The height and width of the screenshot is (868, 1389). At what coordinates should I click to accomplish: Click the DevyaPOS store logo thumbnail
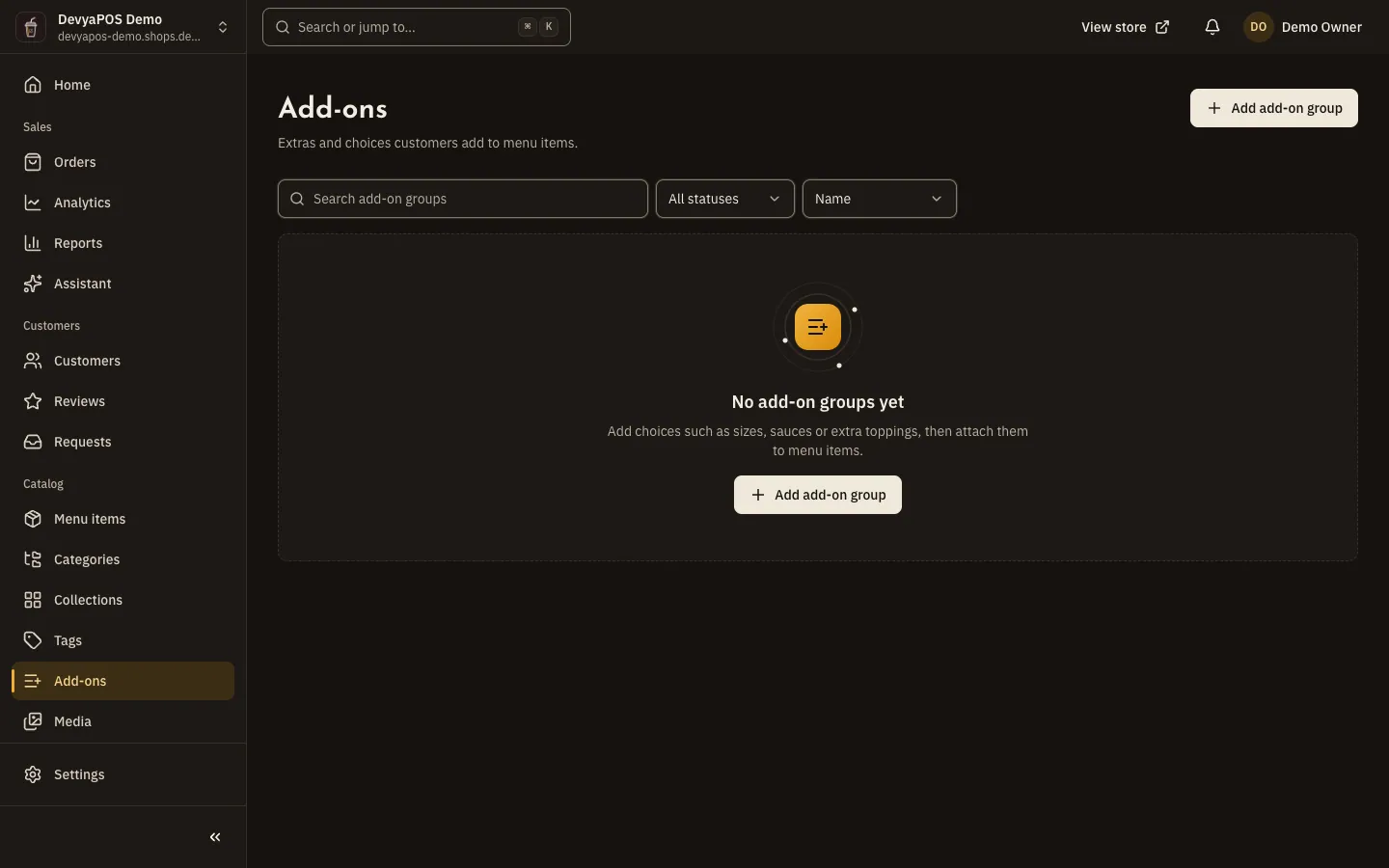(x=31, y=27)
